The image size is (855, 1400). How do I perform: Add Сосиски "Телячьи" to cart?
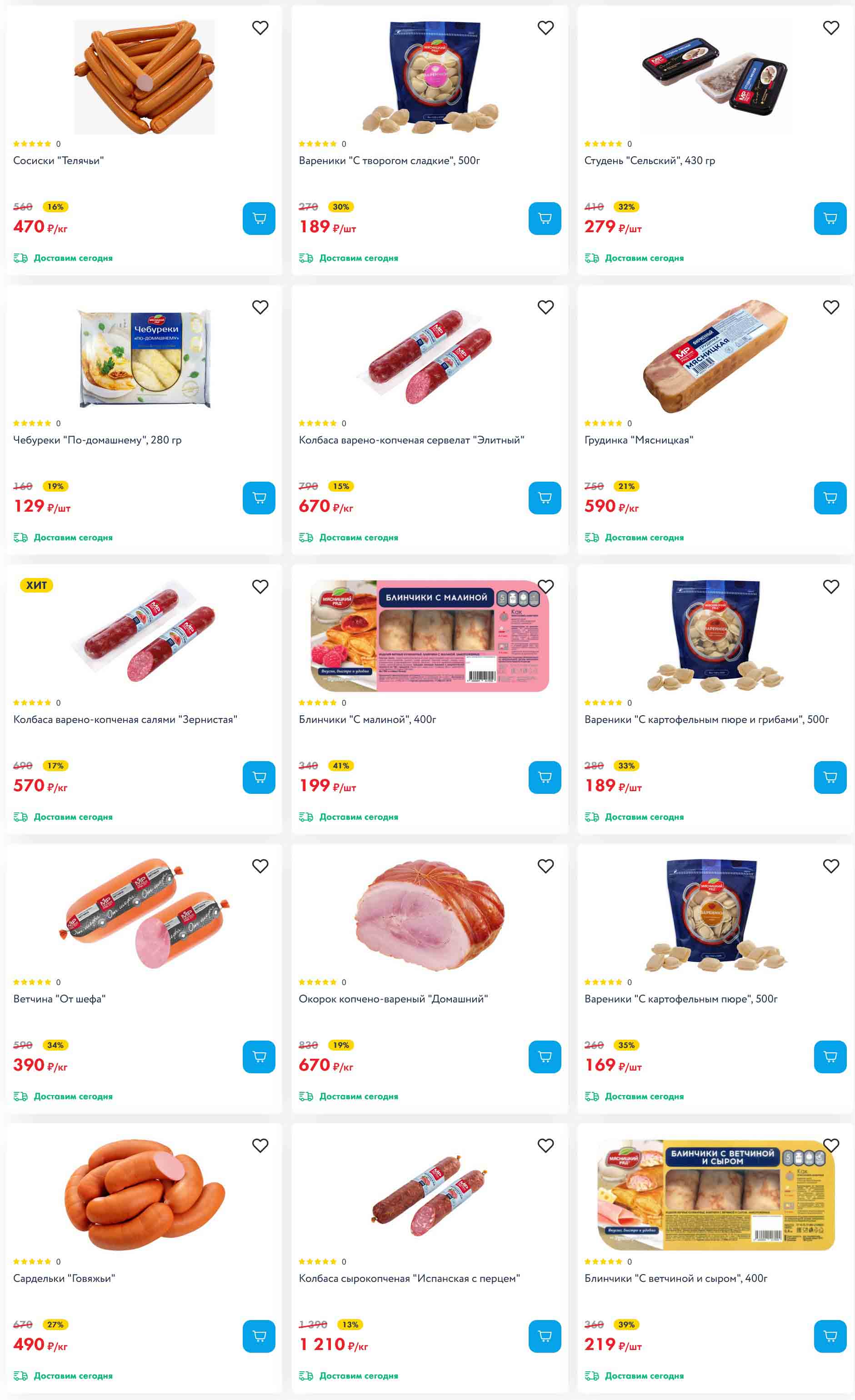point(259,218)
